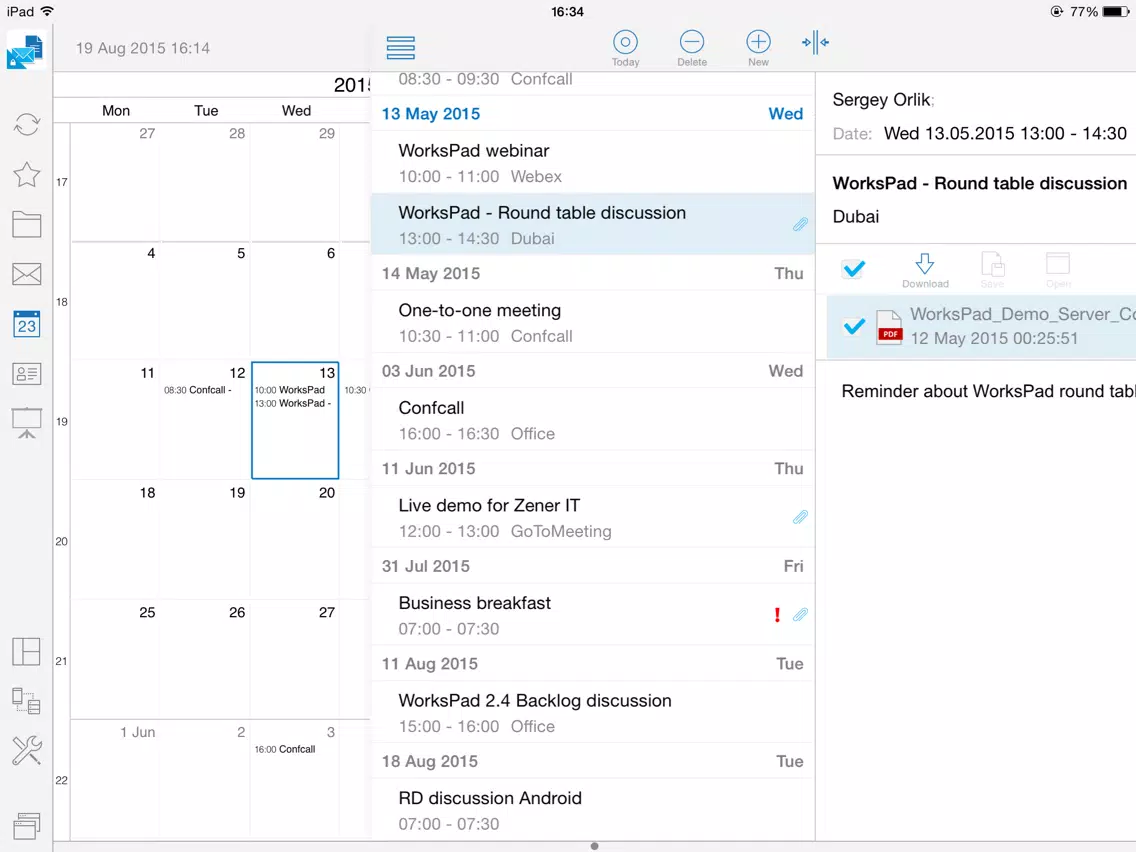The width and height of the screenshot is (1136, 852).
Task: Tap the Save attachment icon
Action: [x=993, y=271]
